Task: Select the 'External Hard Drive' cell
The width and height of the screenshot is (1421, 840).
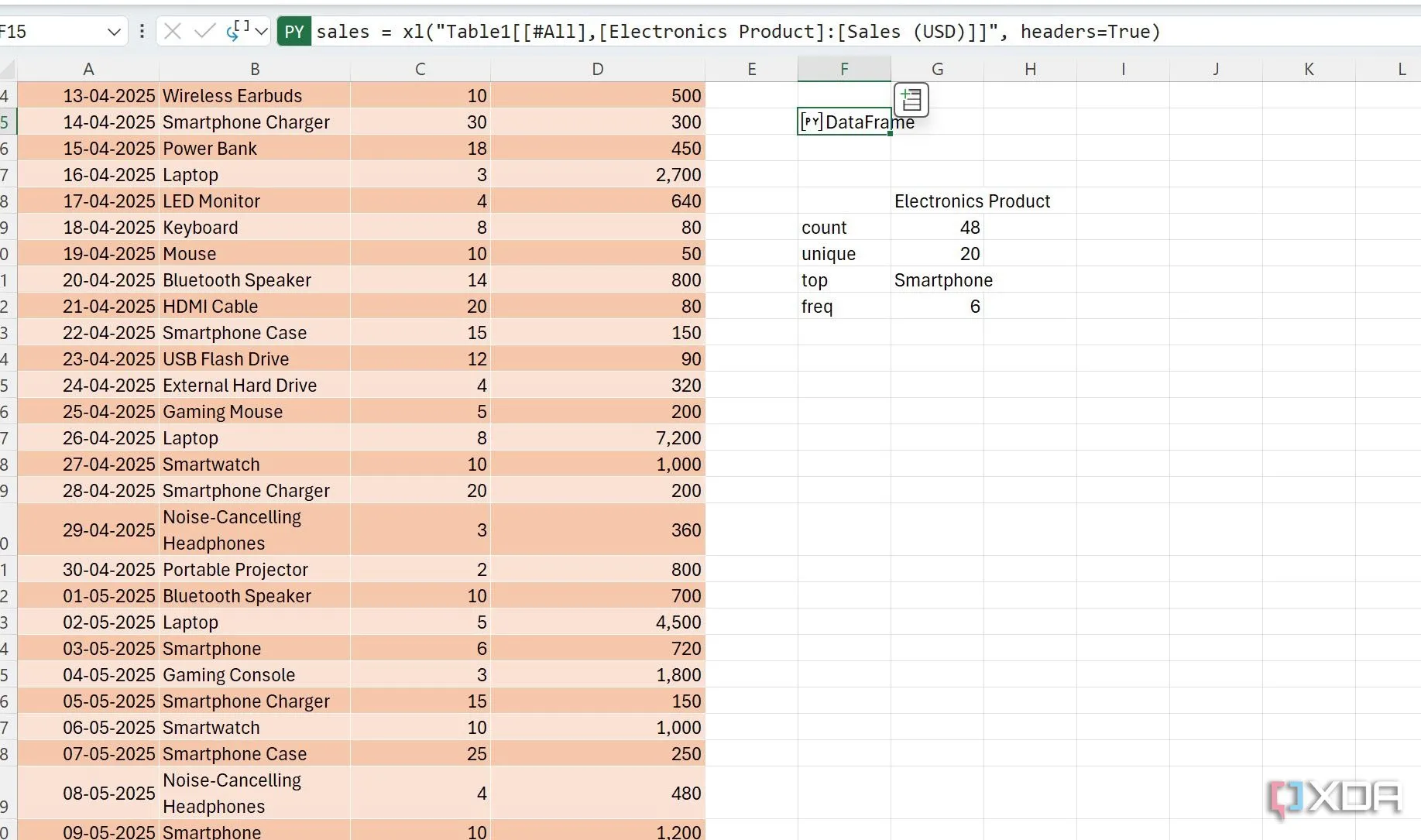Action: tap(255, 386)
